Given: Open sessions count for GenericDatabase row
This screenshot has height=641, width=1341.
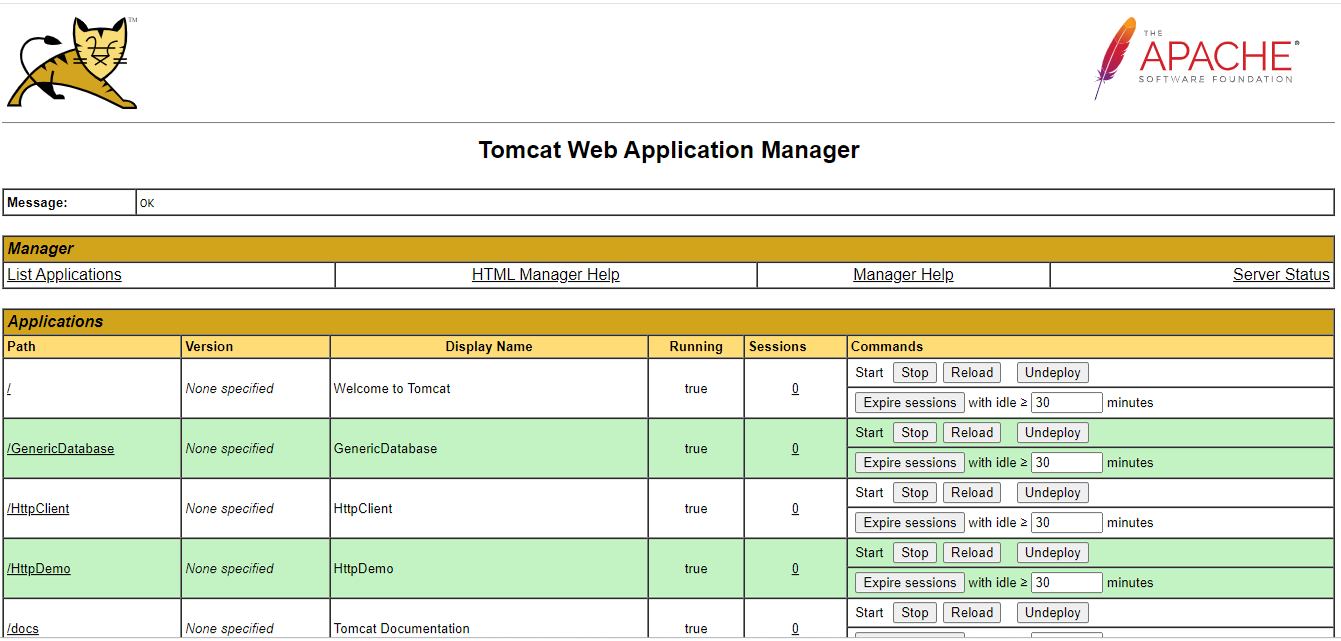Looking at the screenshot, I should (x=795, y=449).
